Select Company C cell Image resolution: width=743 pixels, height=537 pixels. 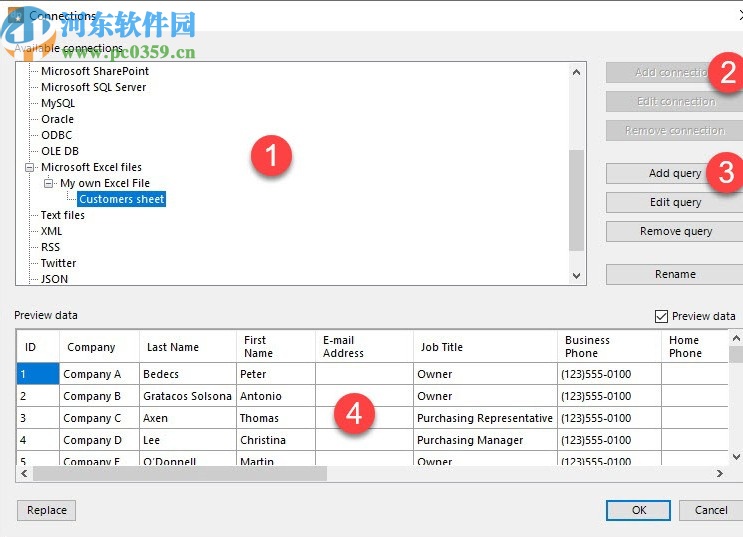click(100, 418)
